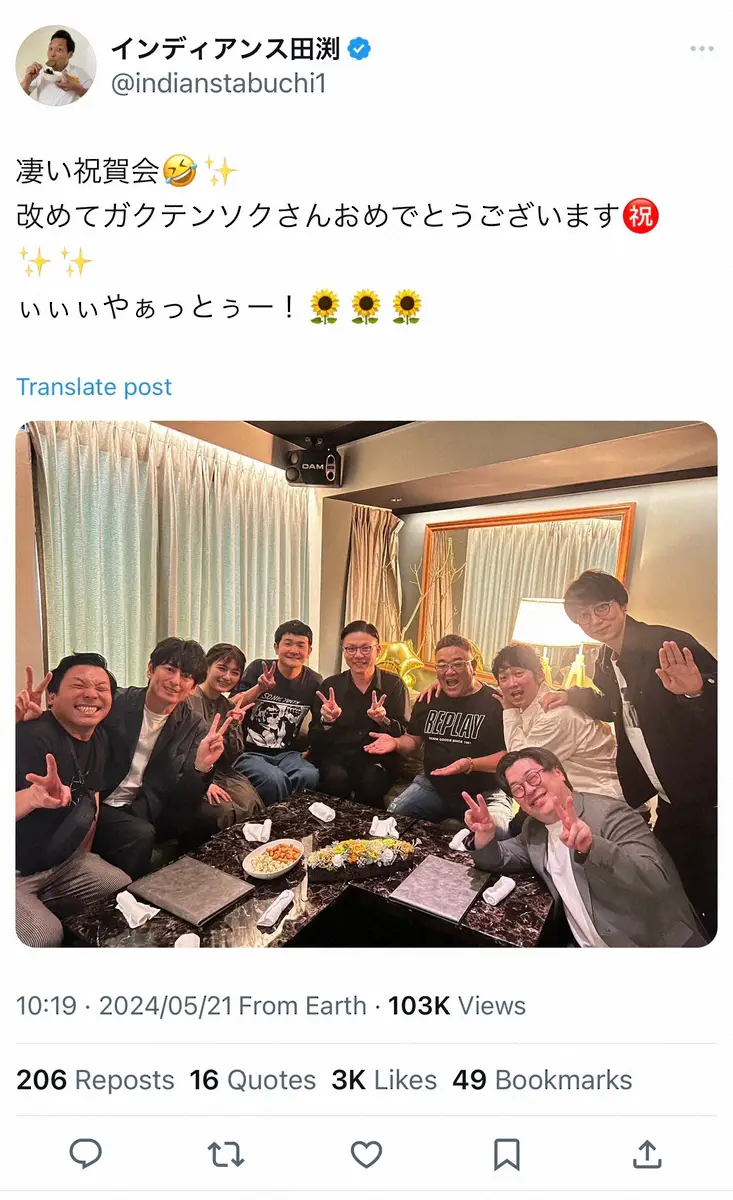Image resolution: width=733 pixels, height=1200 pixels.
Task: Open the インディアンス田渕 display name
Action: click(225, 48)
